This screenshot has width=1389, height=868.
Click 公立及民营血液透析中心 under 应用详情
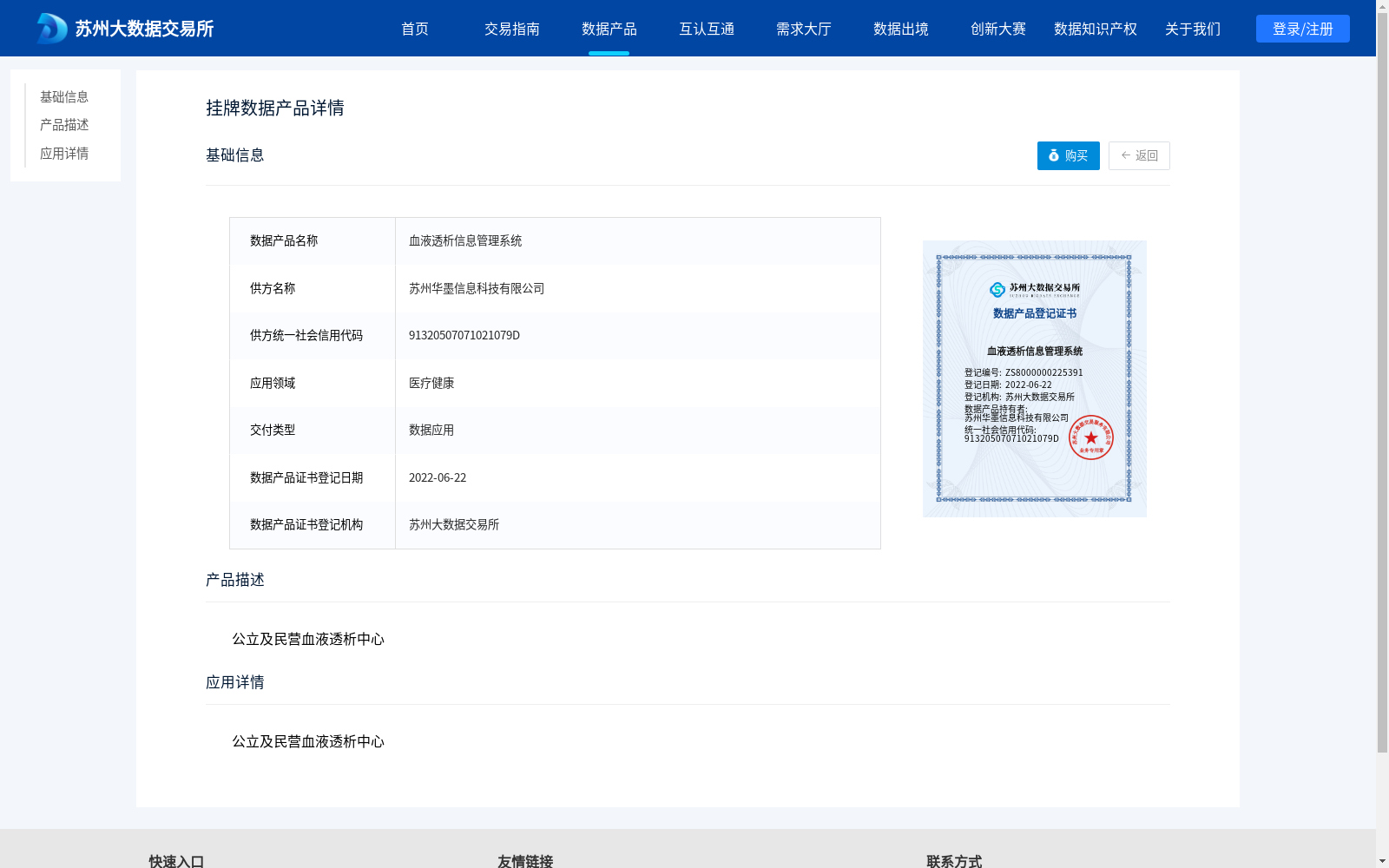(308, 741)
